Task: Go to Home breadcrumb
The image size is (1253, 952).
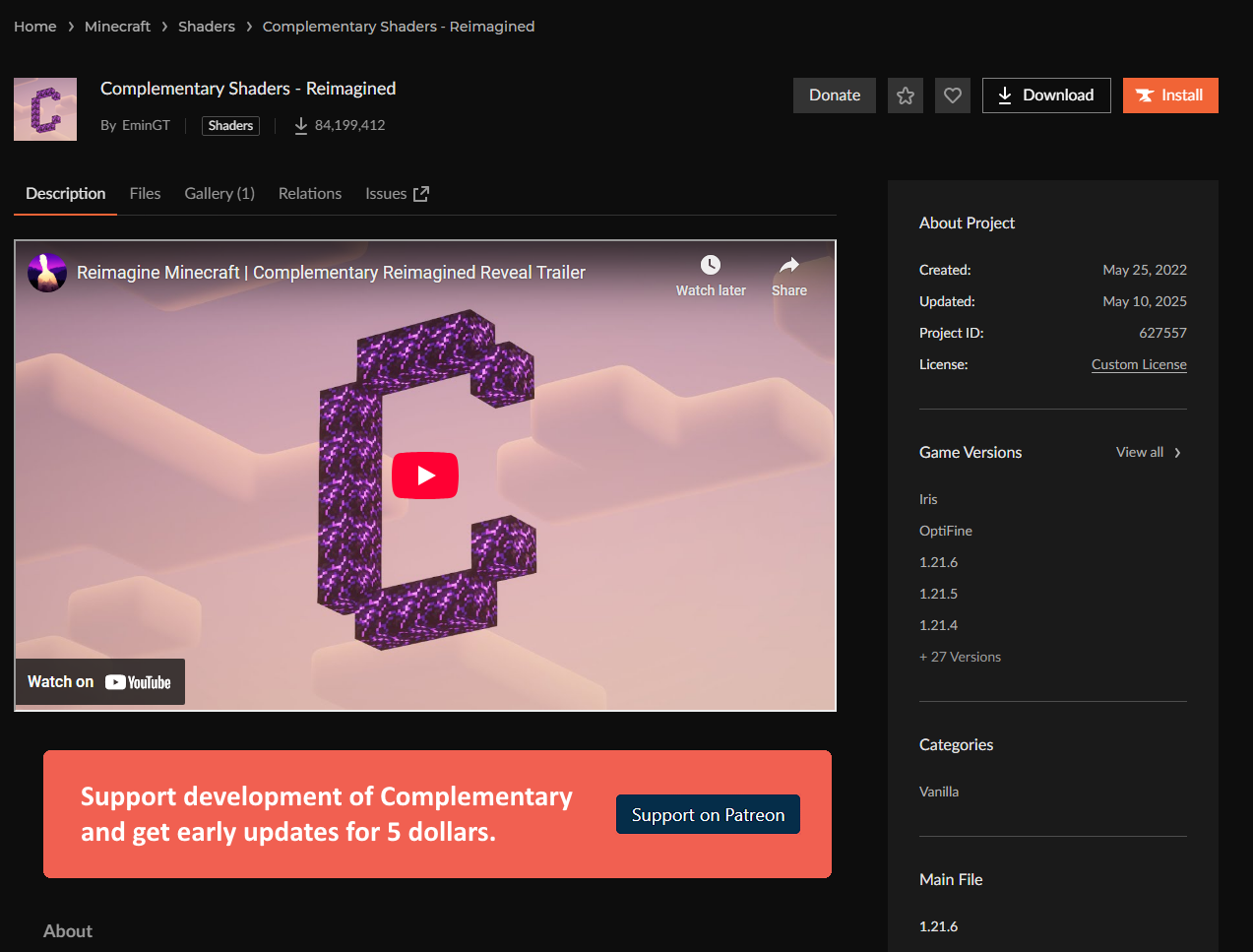Action: point(35,27)
